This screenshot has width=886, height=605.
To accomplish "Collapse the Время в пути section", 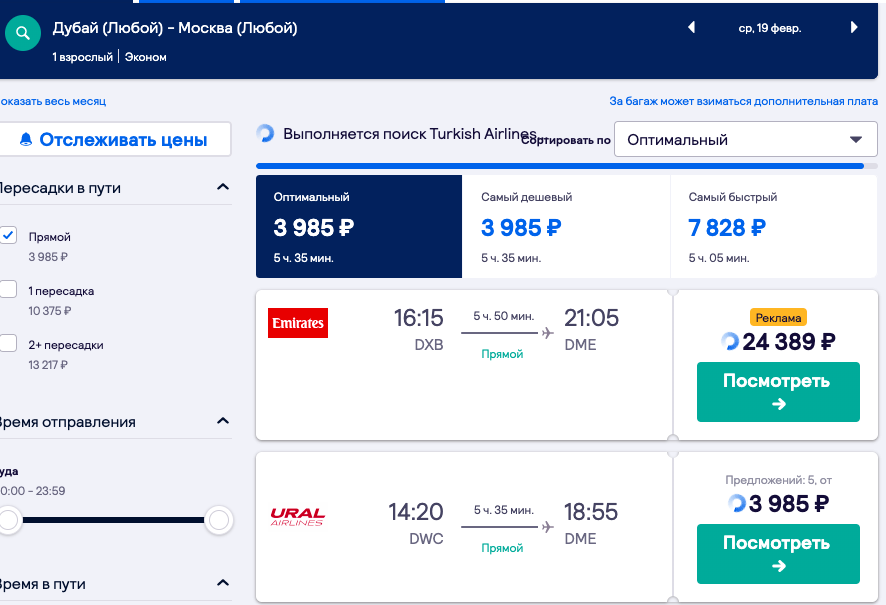I will tap(223, 583).
